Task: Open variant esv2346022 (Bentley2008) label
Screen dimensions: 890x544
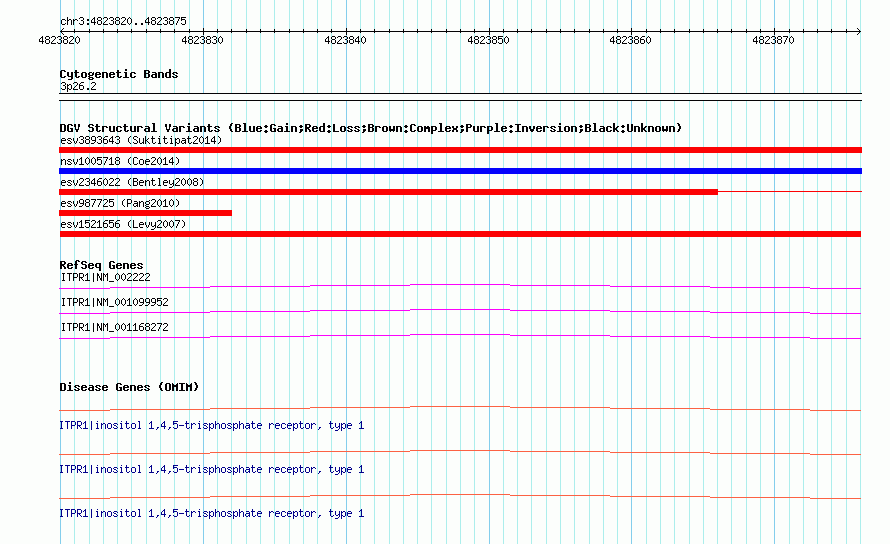Action: point(132,182)
